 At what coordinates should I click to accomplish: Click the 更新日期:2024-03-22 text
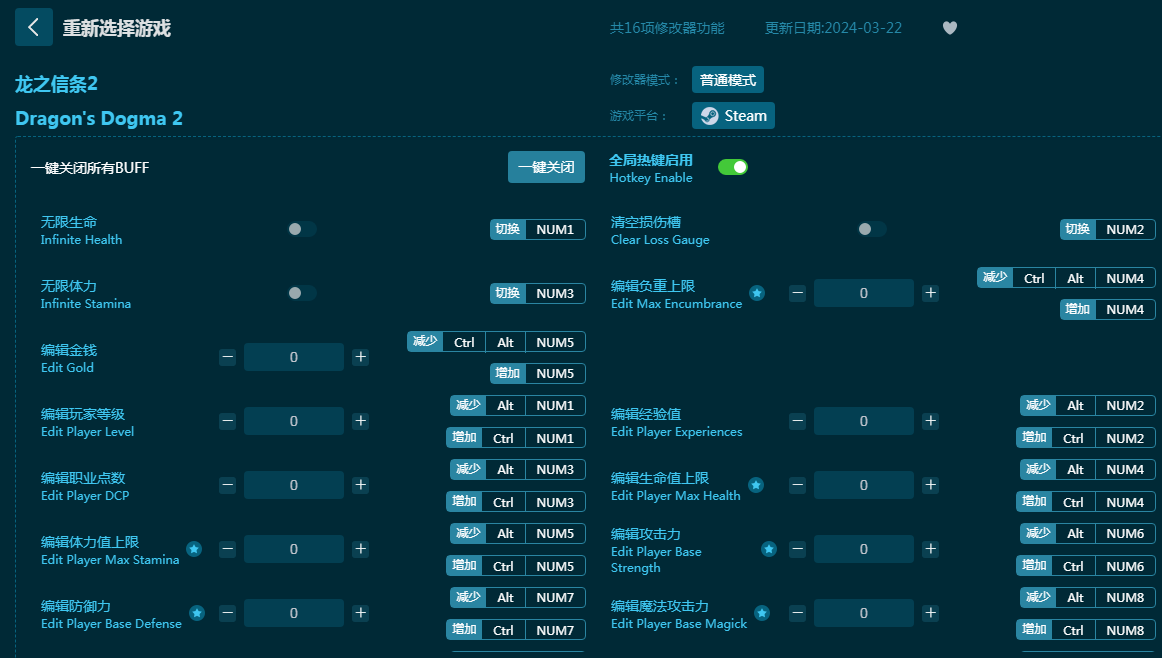833,28
